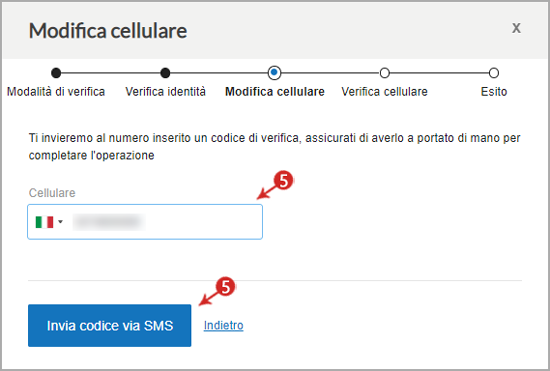Select the Italian flag icon
Image resolution: width=550 pixels, height=371 pixels.
pyautogui.click(x=44, y=222)
